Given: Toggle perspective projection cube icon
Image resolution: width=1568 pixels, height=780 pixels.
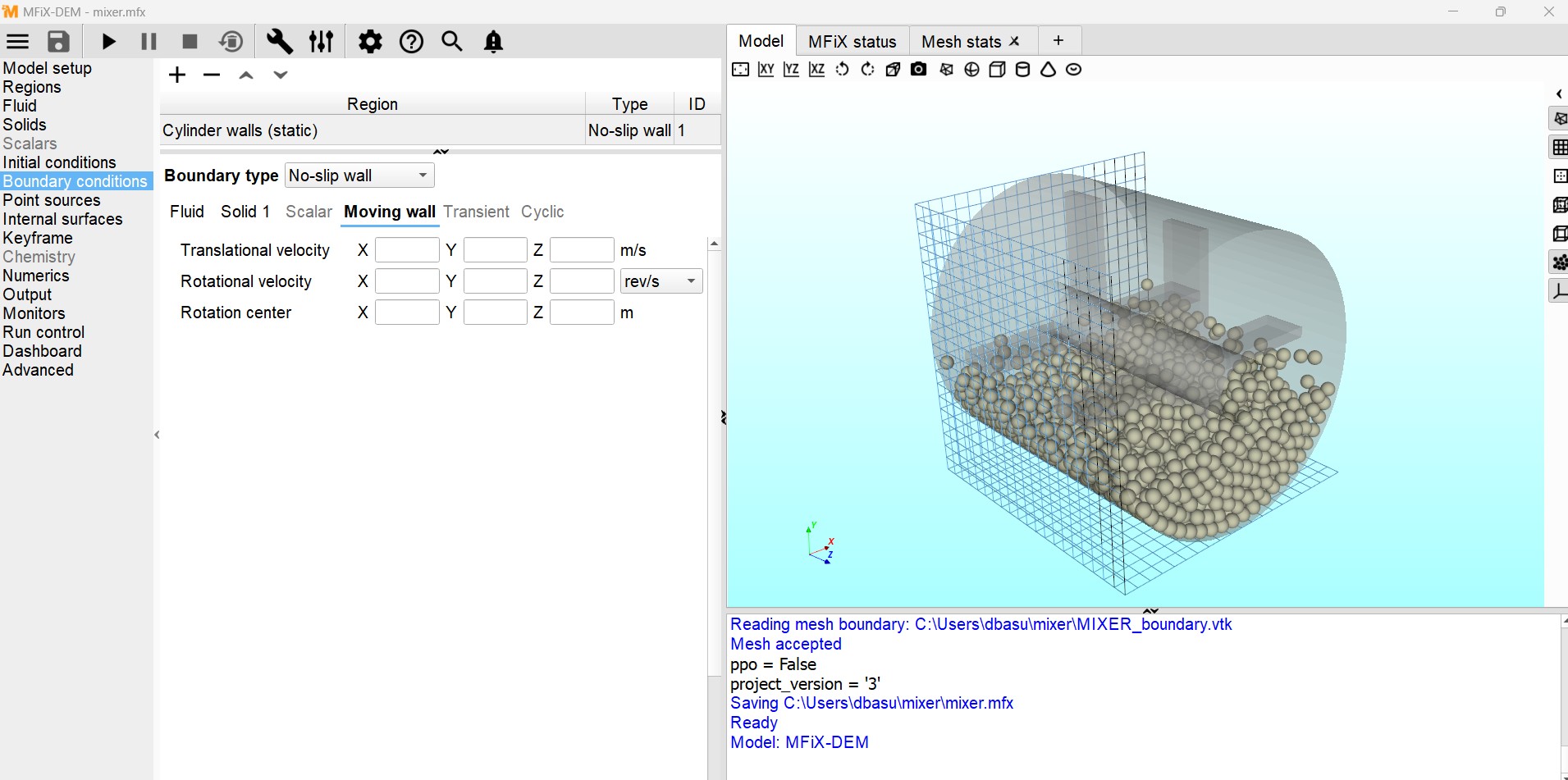Looking at the screenshot, I should [894, 70].
